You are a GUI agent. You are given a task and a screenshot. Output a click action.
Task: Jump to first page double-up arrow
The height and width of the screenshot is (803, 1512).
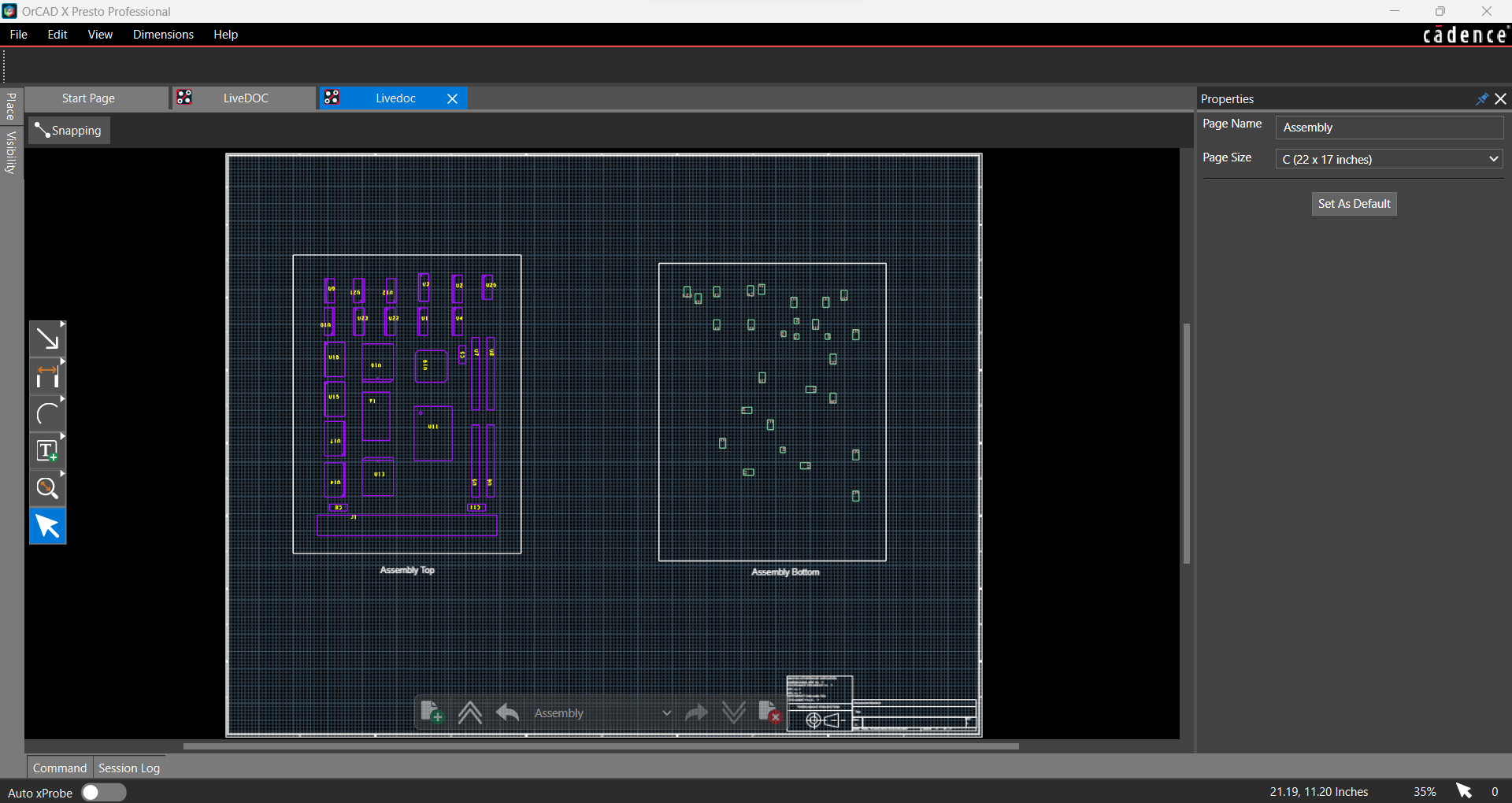click(x=470, y=712)
